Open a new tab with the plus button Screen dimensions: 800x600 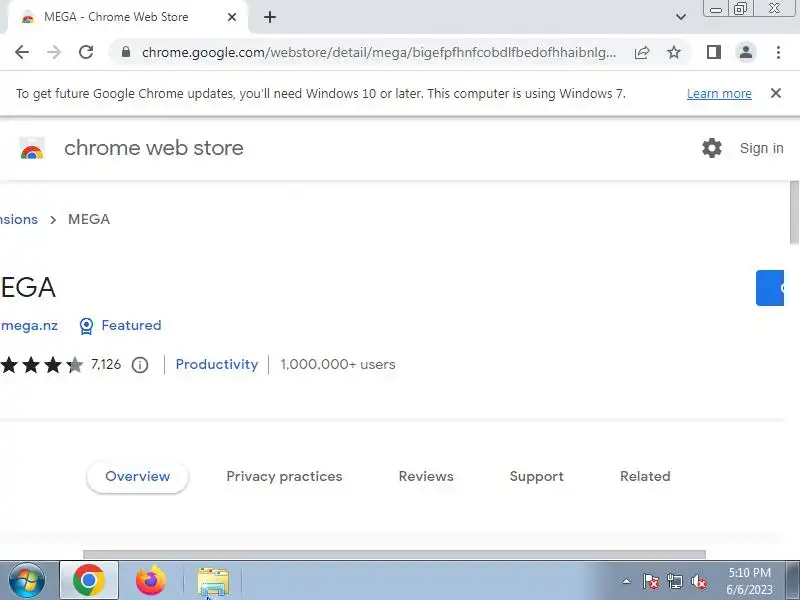point(270,17)
